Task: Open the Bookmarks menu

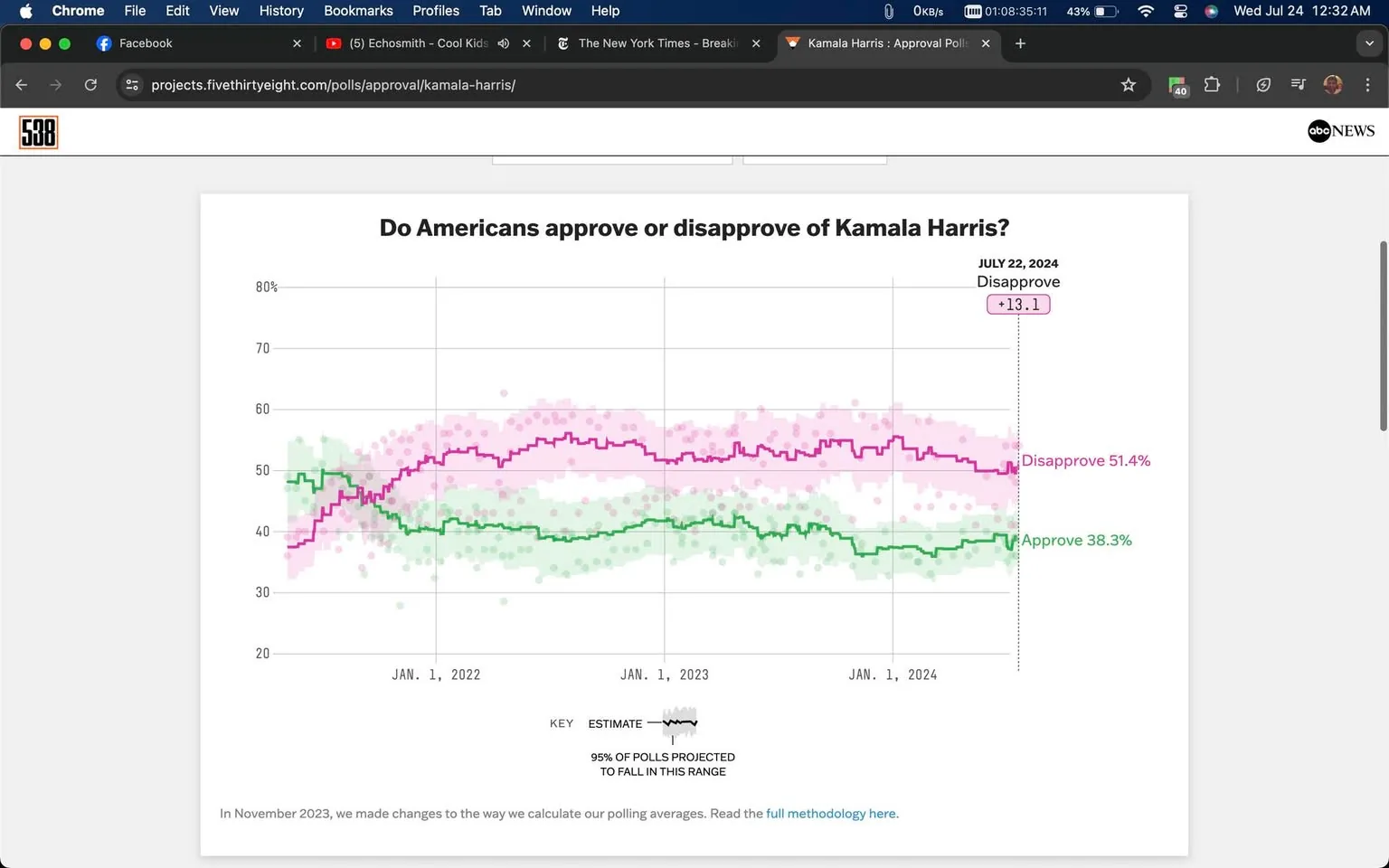Action: click(x=358, y=11)
